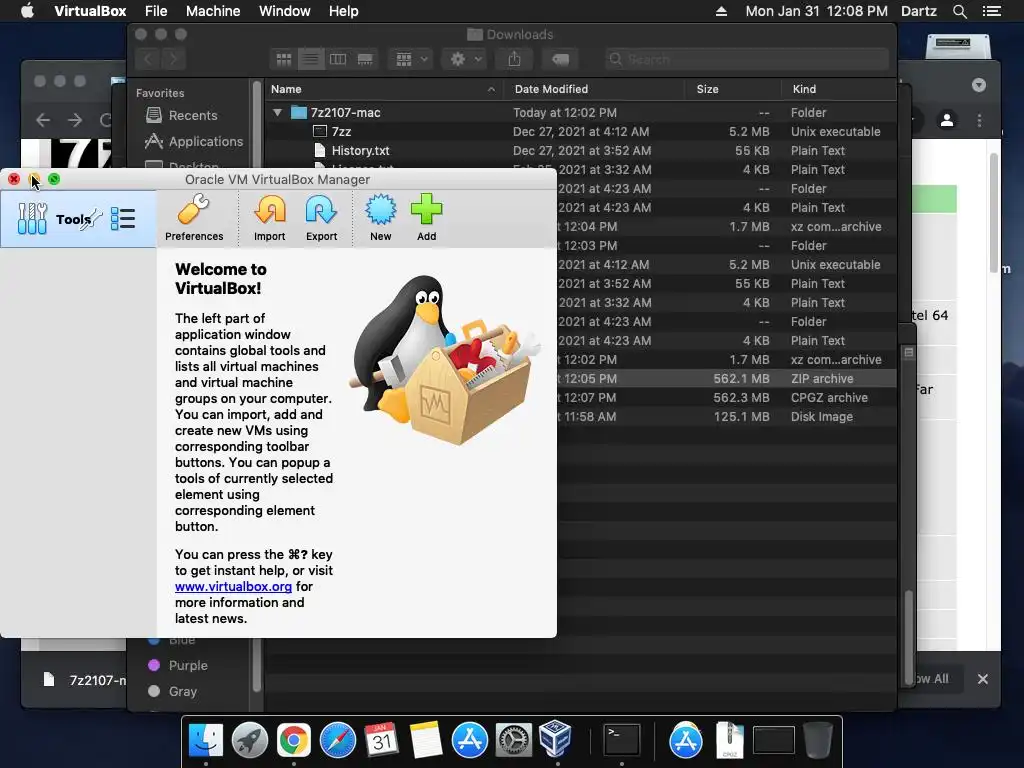The width and height of the screenshot is (1024, 768).
Task: Open Chrome three-dot menu in browser window
Action: 979,120
